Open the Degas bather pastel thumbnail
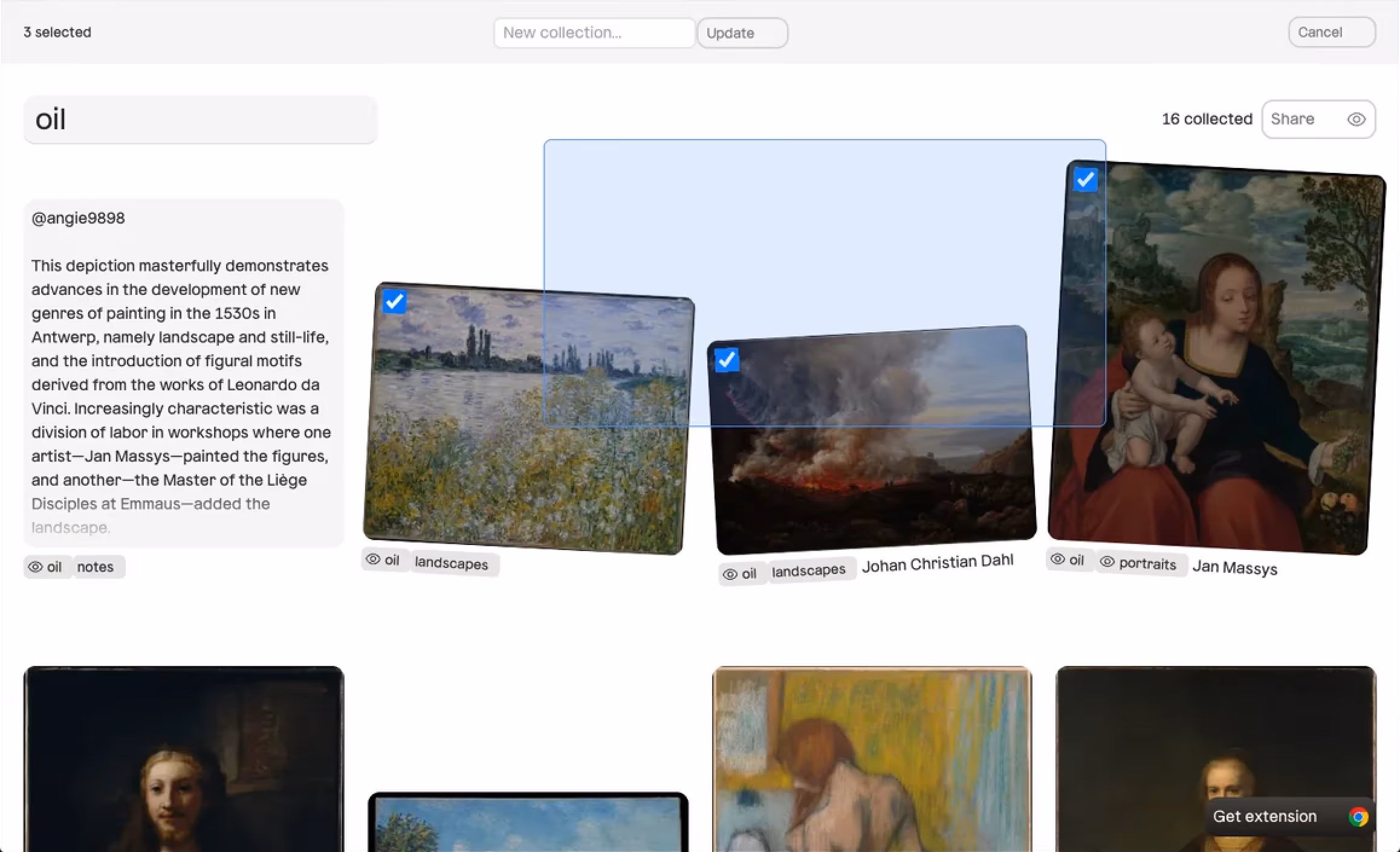The image size is (1400, 852). (872, 758)
